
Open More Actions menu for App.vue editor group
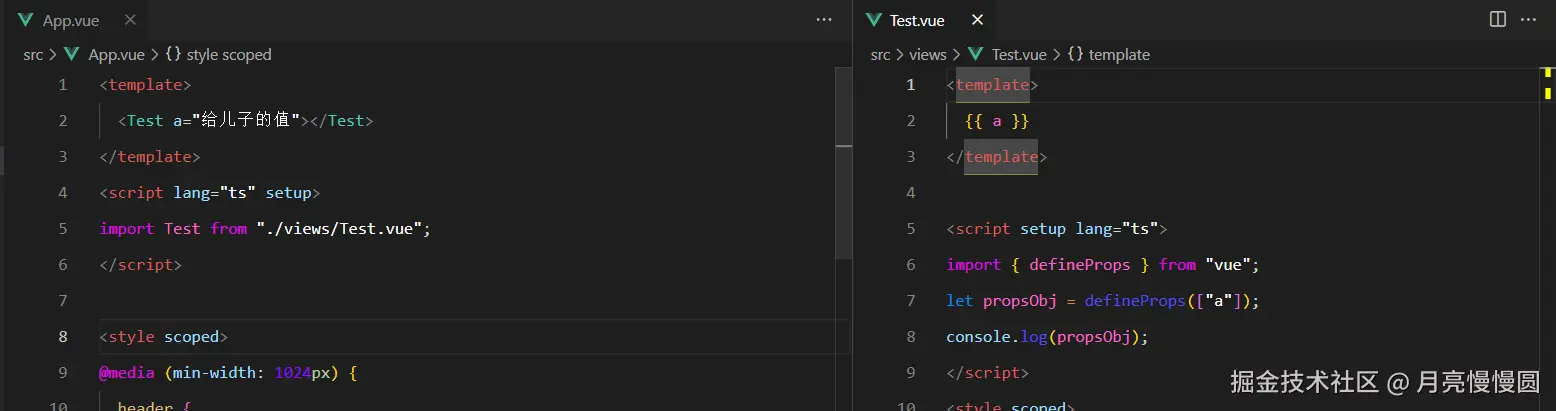click(x=824, y=19)
